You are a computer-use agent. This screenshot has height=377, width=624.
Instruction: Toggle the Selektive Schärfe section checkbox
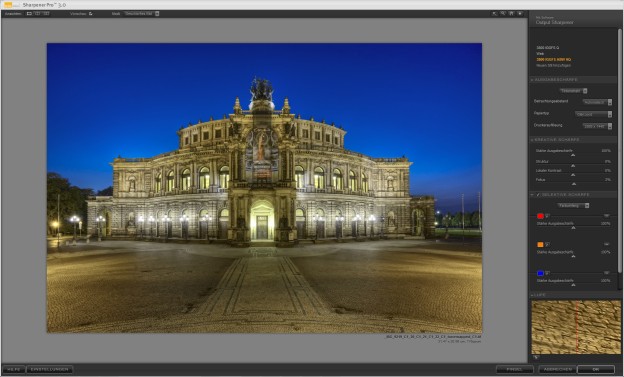pyautogui.click(x=538, y=195)
